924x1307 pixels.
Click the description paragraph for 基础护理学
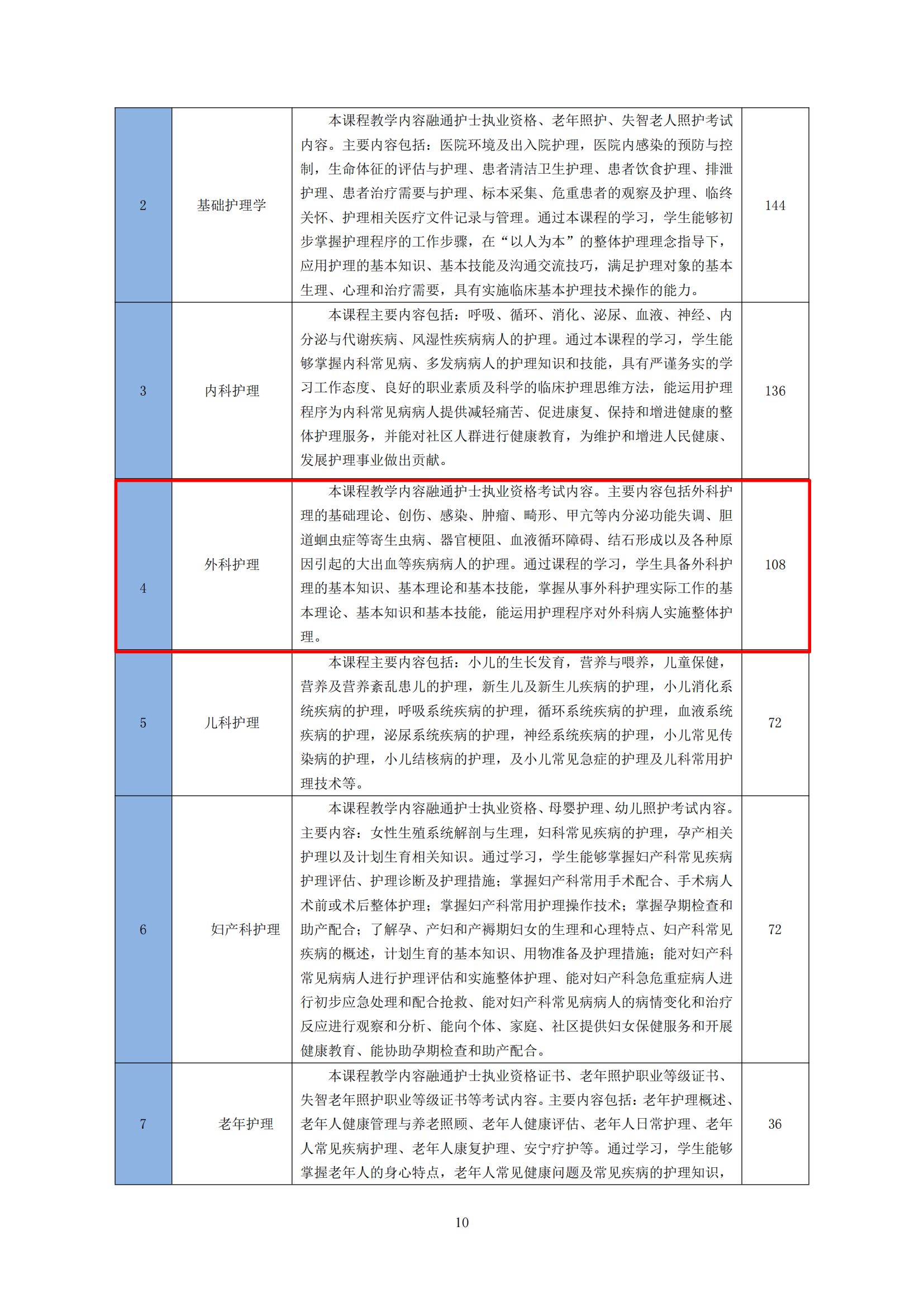coord(516,205)
